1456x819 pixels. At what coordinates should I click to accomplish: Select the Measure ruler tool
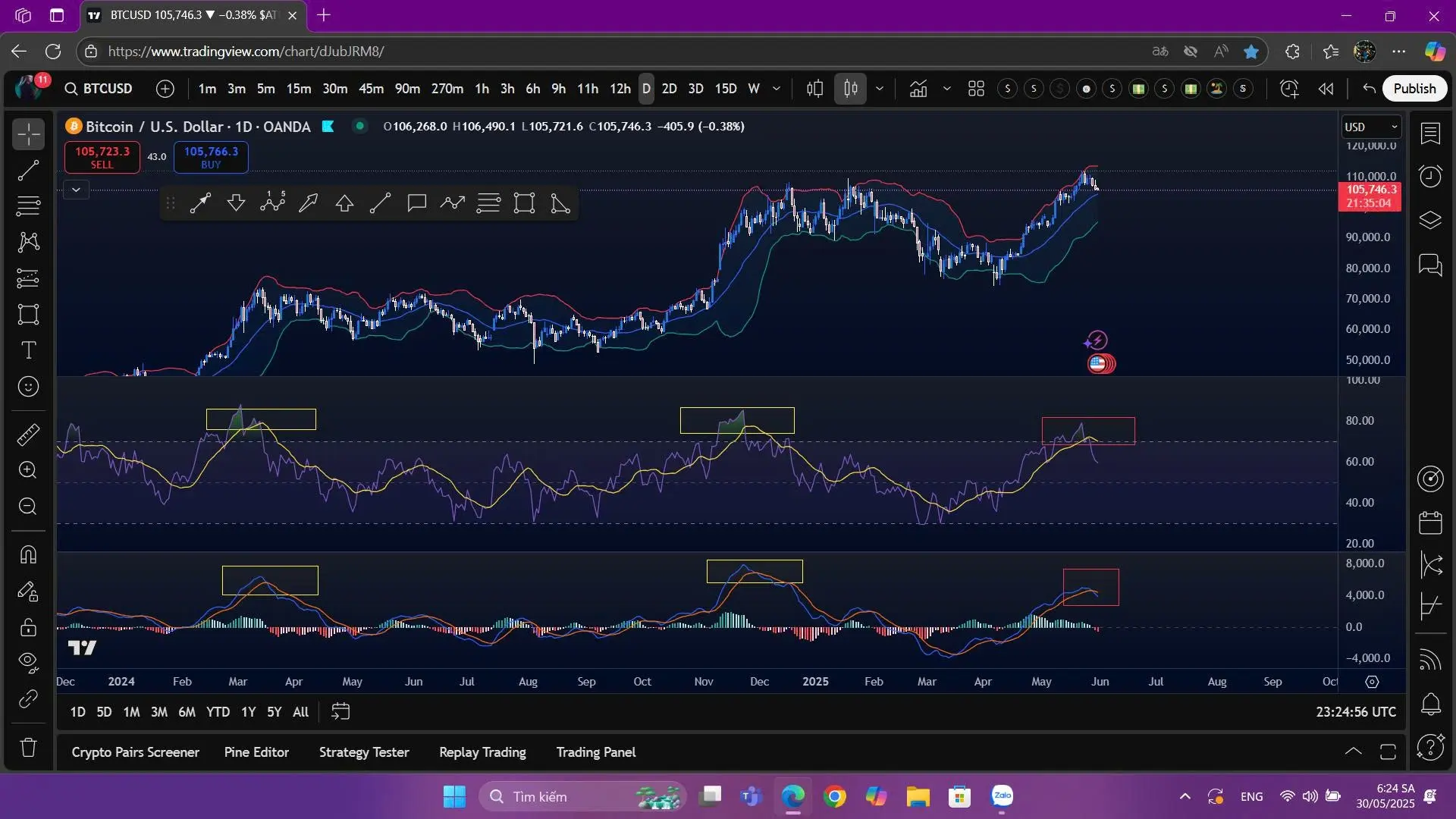click(28, 435)
